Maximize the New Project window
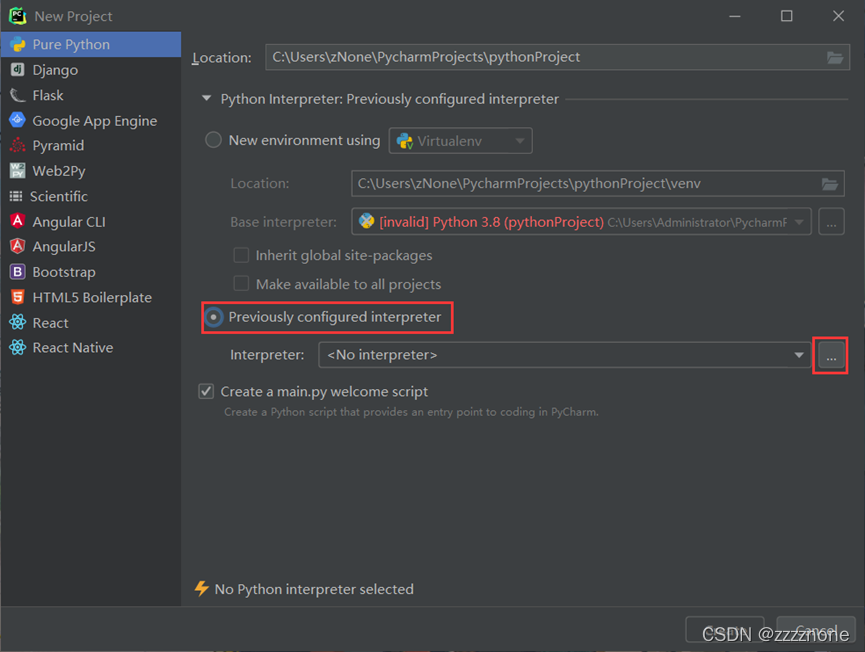The height and width of the screenshot is (652, 865). [787, 16]
